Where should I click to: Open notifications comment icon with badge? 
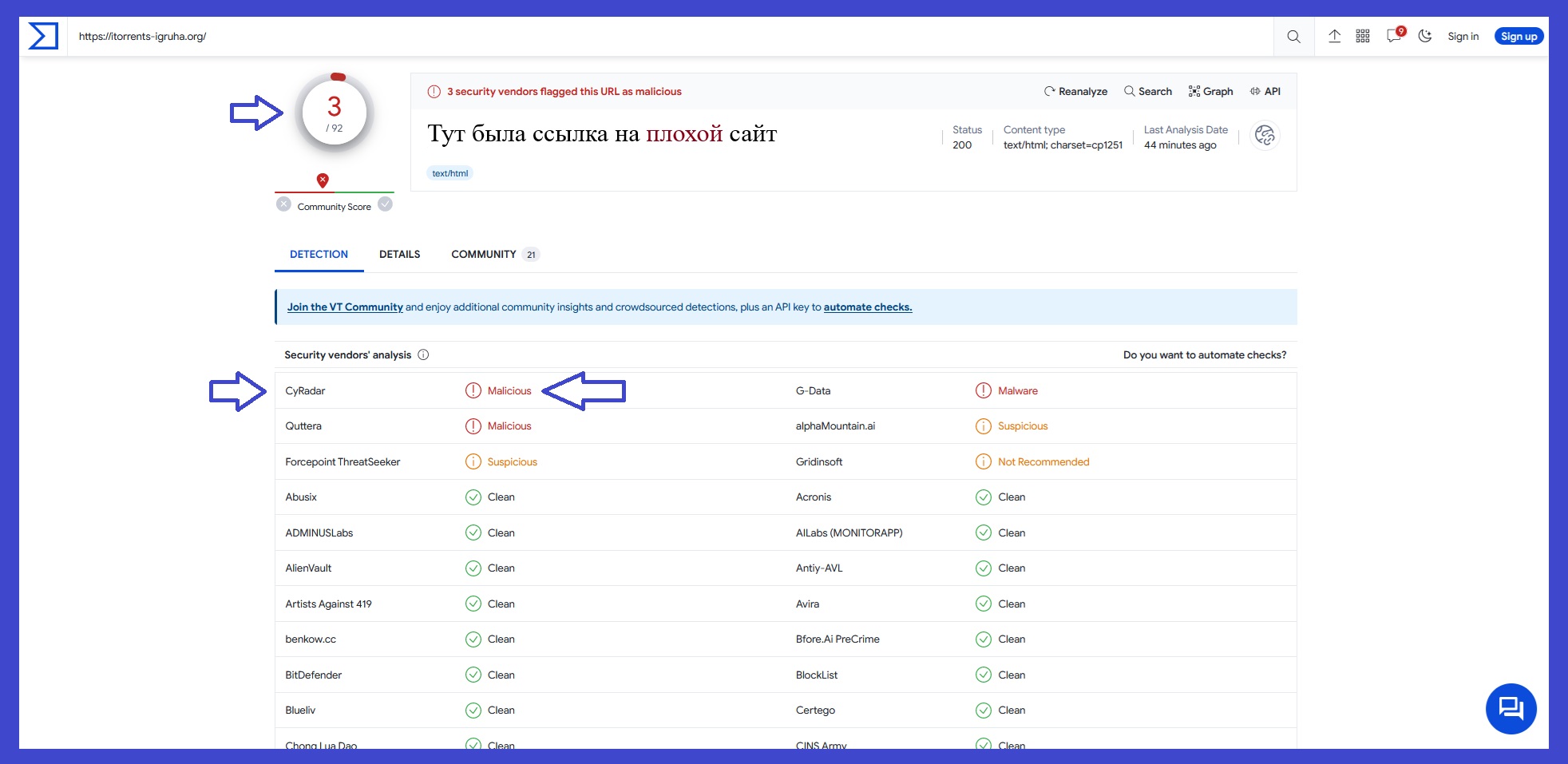[x=1395, y=35]
